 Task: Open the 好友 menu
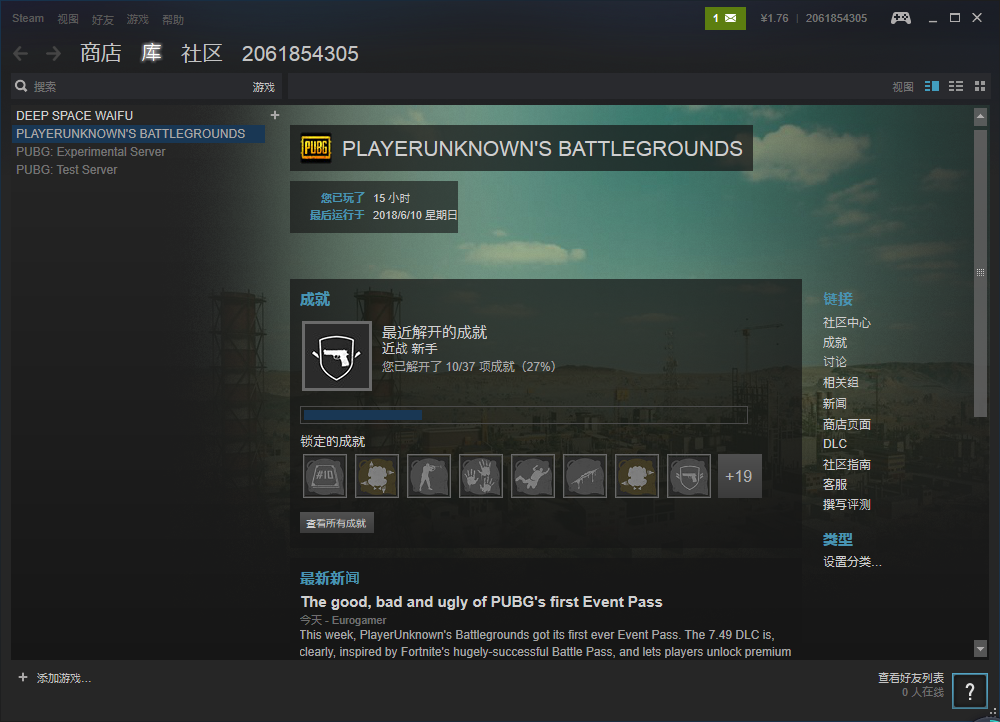coord(103,20)
